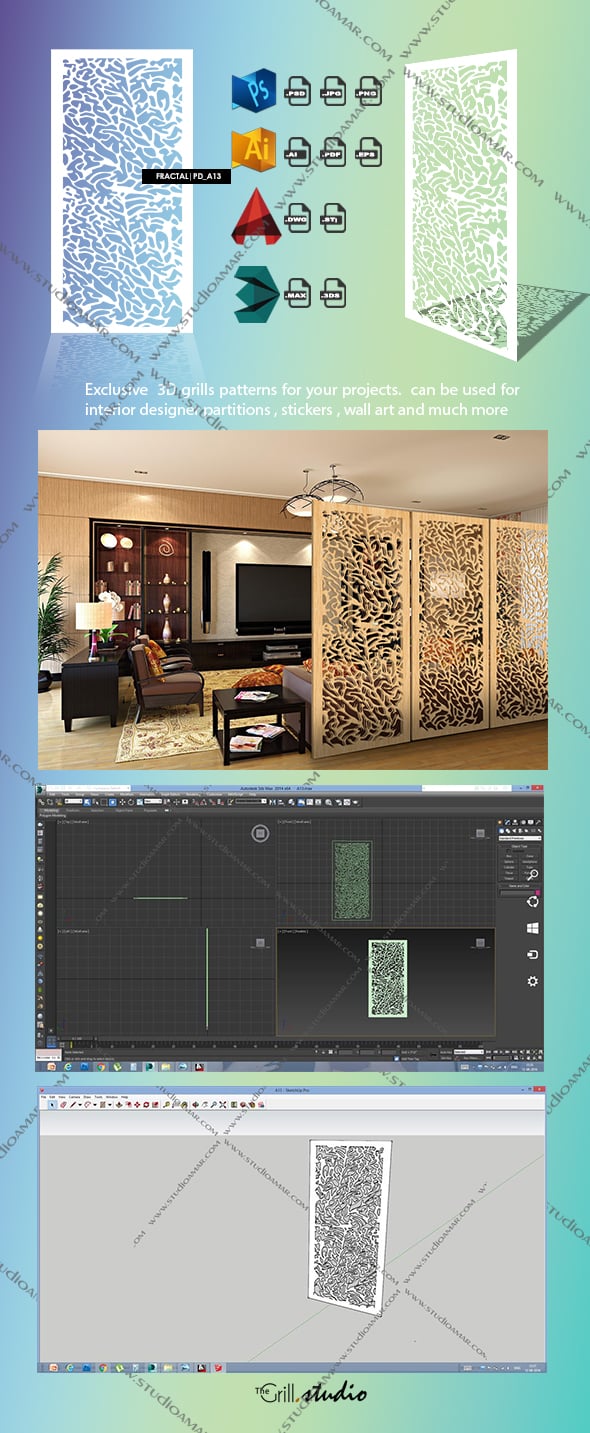Switch to the Freeform ribbon tab
This screenshot has height=1433, width=590.
point(72,811)
